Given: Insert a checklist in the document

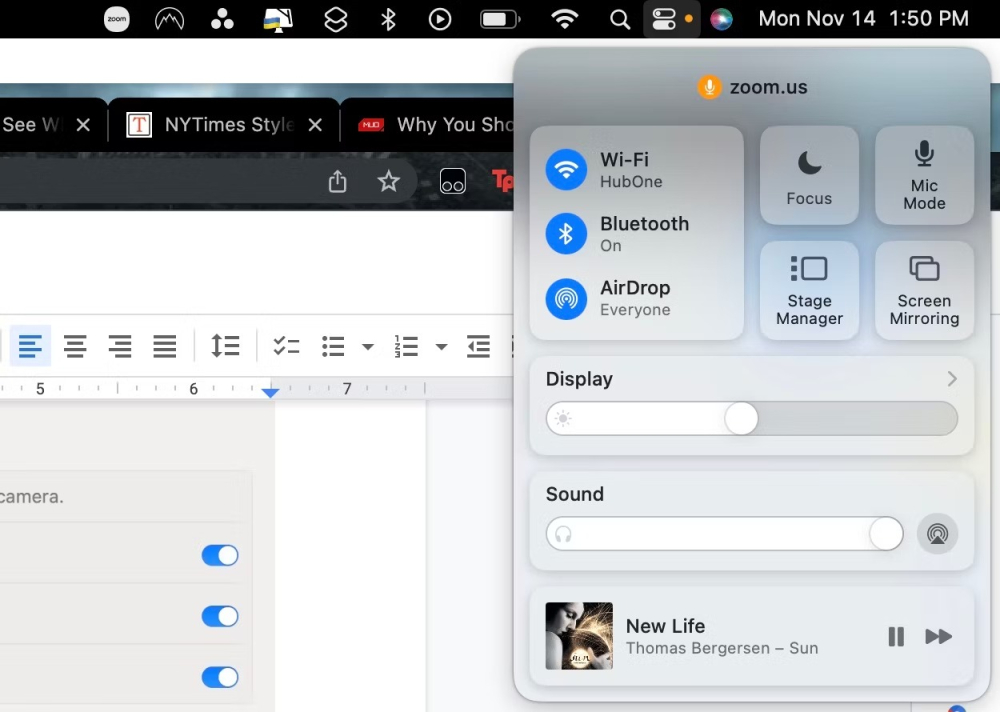Looking at the screenshot, I should [286, 346].
